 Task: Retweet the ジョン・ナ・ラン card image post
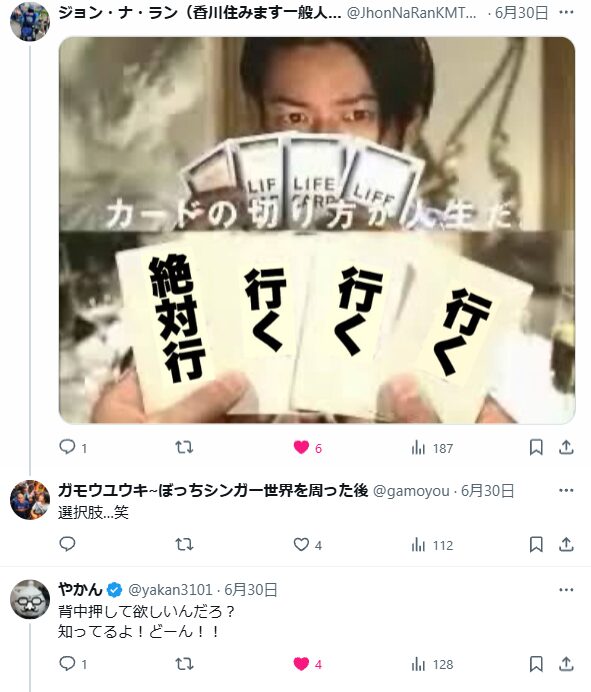coord(184,448)
